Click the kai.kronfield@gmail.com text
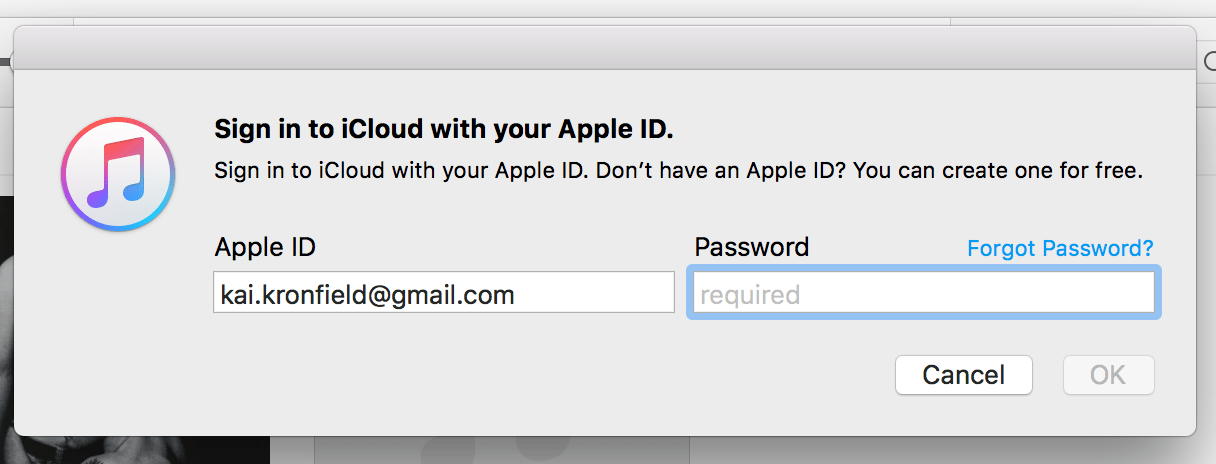 [x=367, y=295]
